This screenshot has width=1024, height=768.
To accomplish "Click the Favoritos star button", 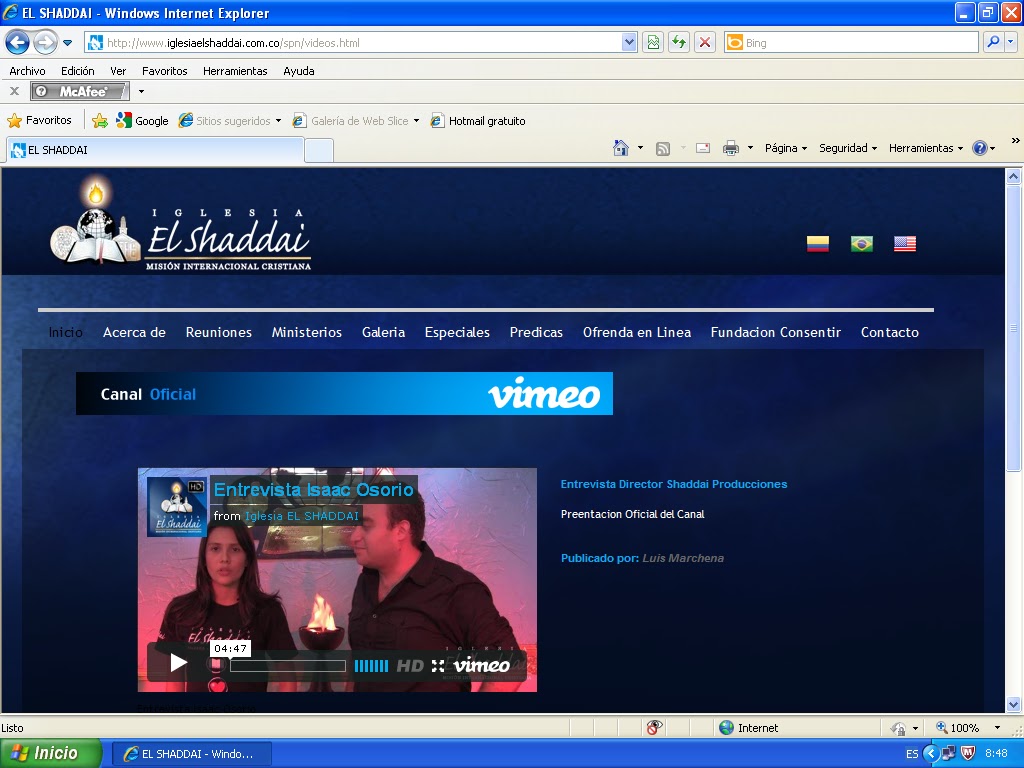I will (x=39, y=121).
